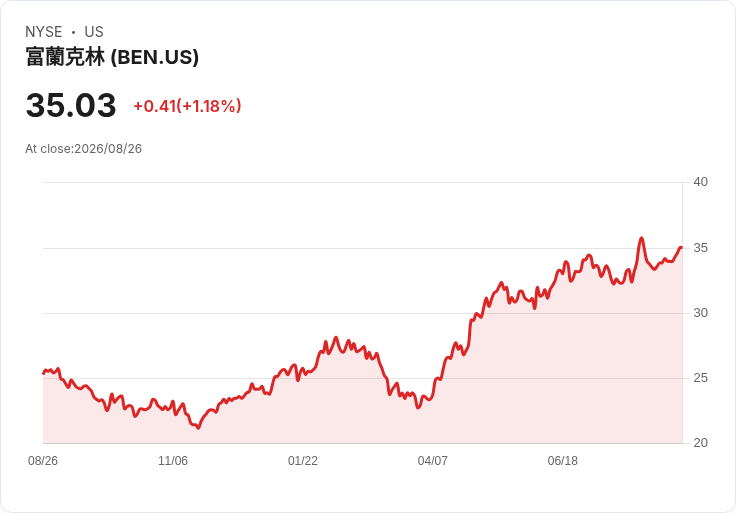The height and width of the screenshot is (513, 736).
Task: Click the 06/18 x-axis date label
Action: 562,461
